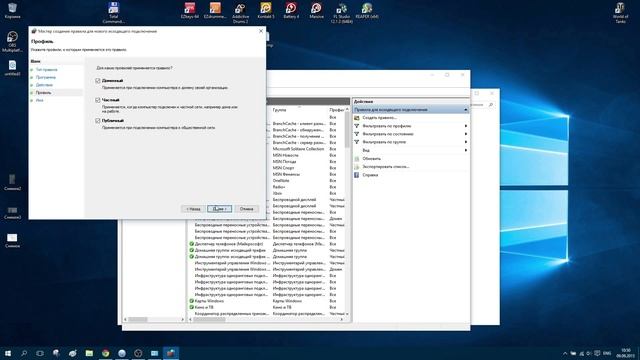Open the Windows Start menu
640x360 pixels.
tap(8, 353)
